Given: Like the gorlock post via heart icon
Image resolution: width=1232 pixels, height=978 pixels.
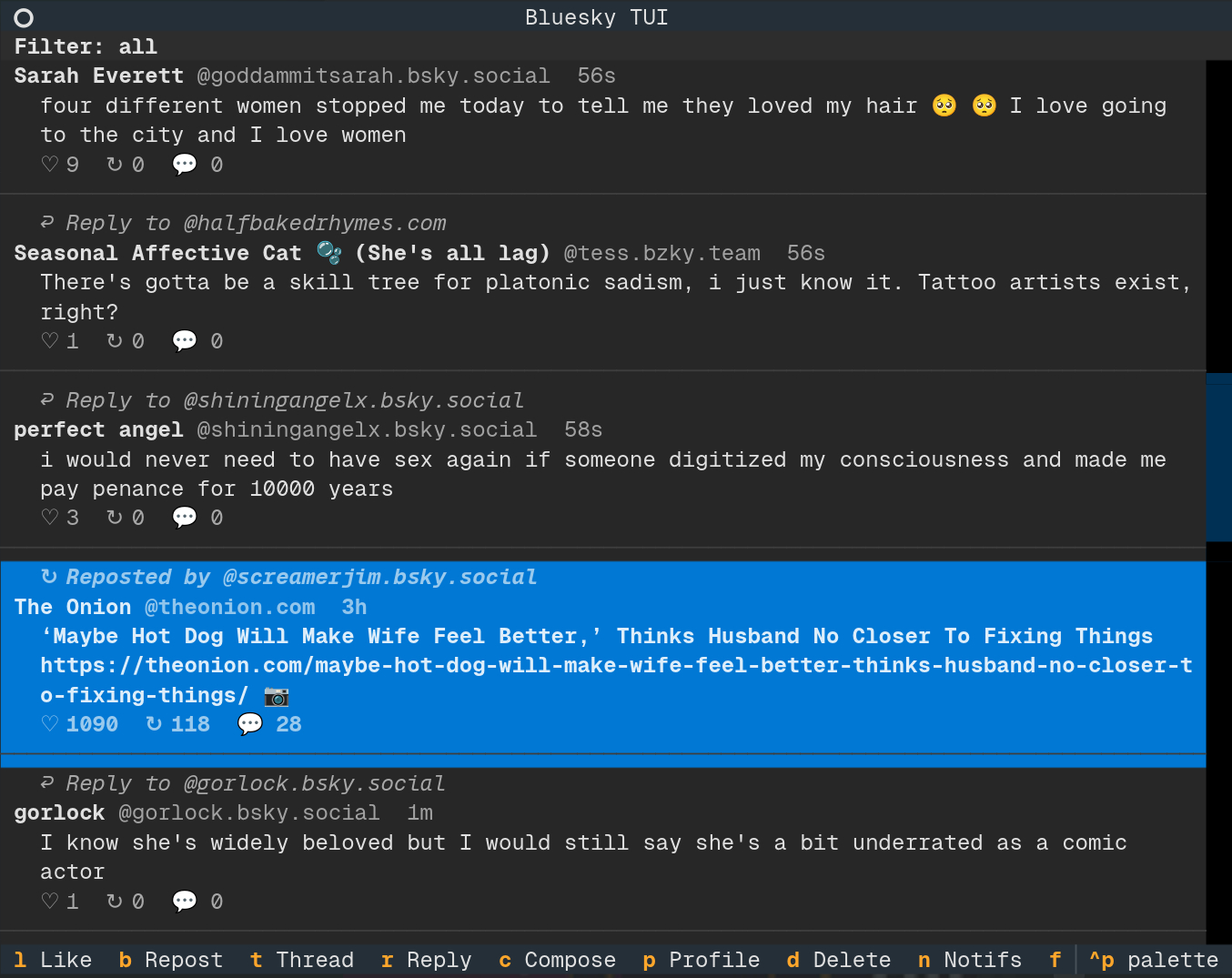Looking at the screenshot, I should tap(50, 902).
